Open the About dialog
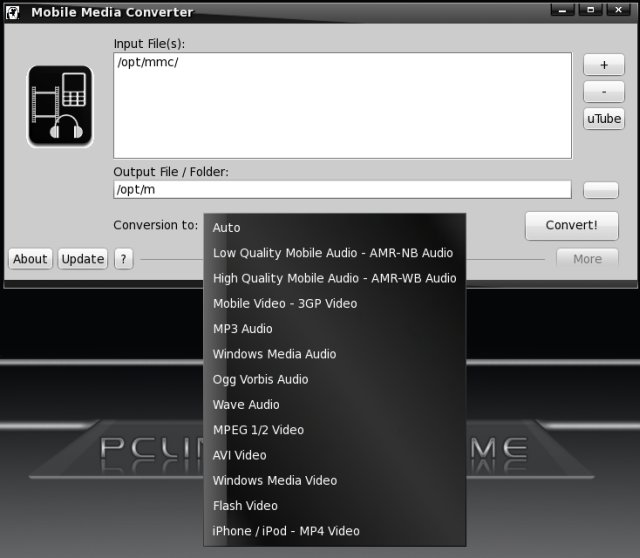 30,259
